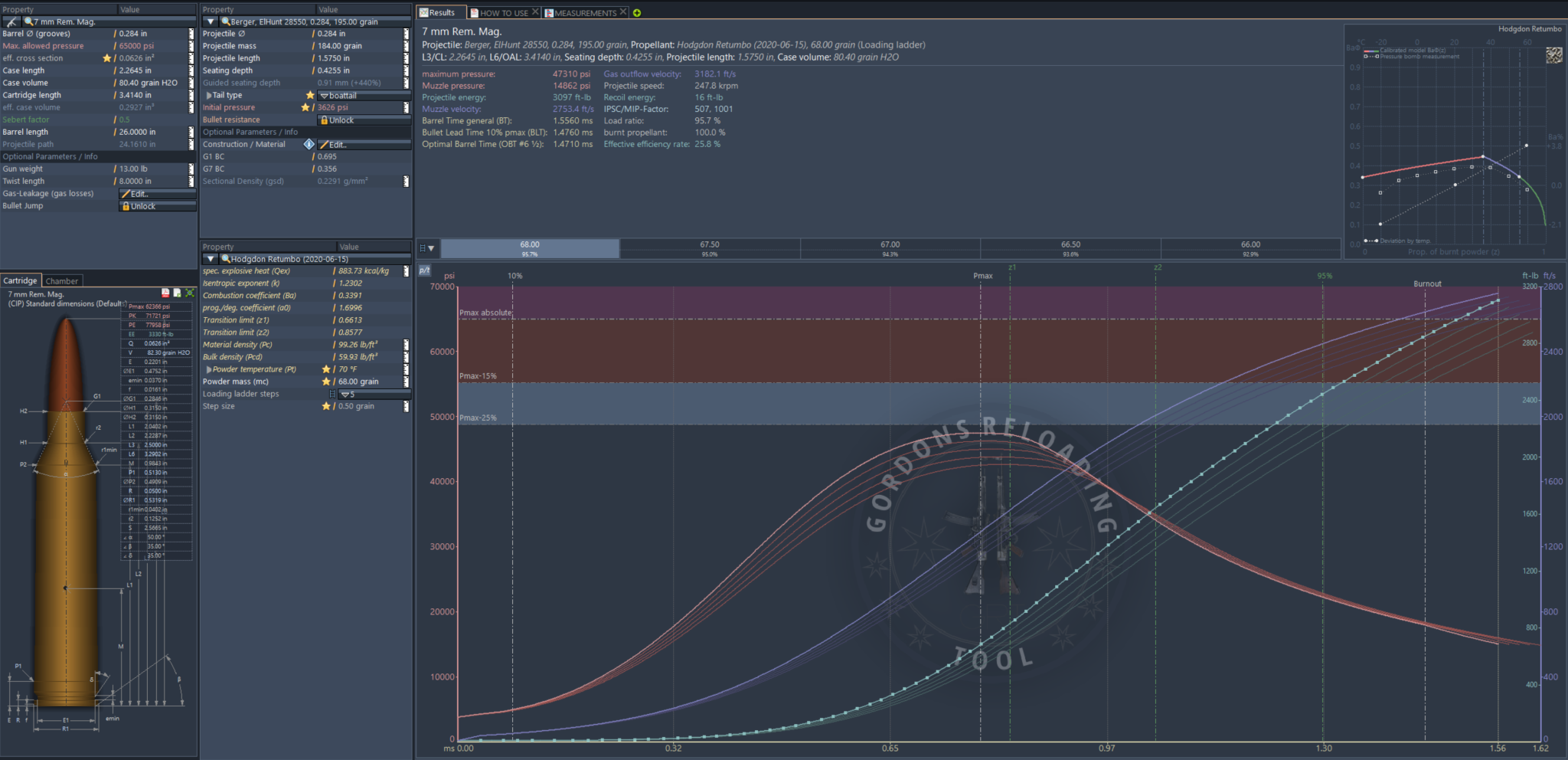This screenshot has width=1568, height=760.
Task: Click the document export icon in the Cartridge panel
Action: click(177, 293)
